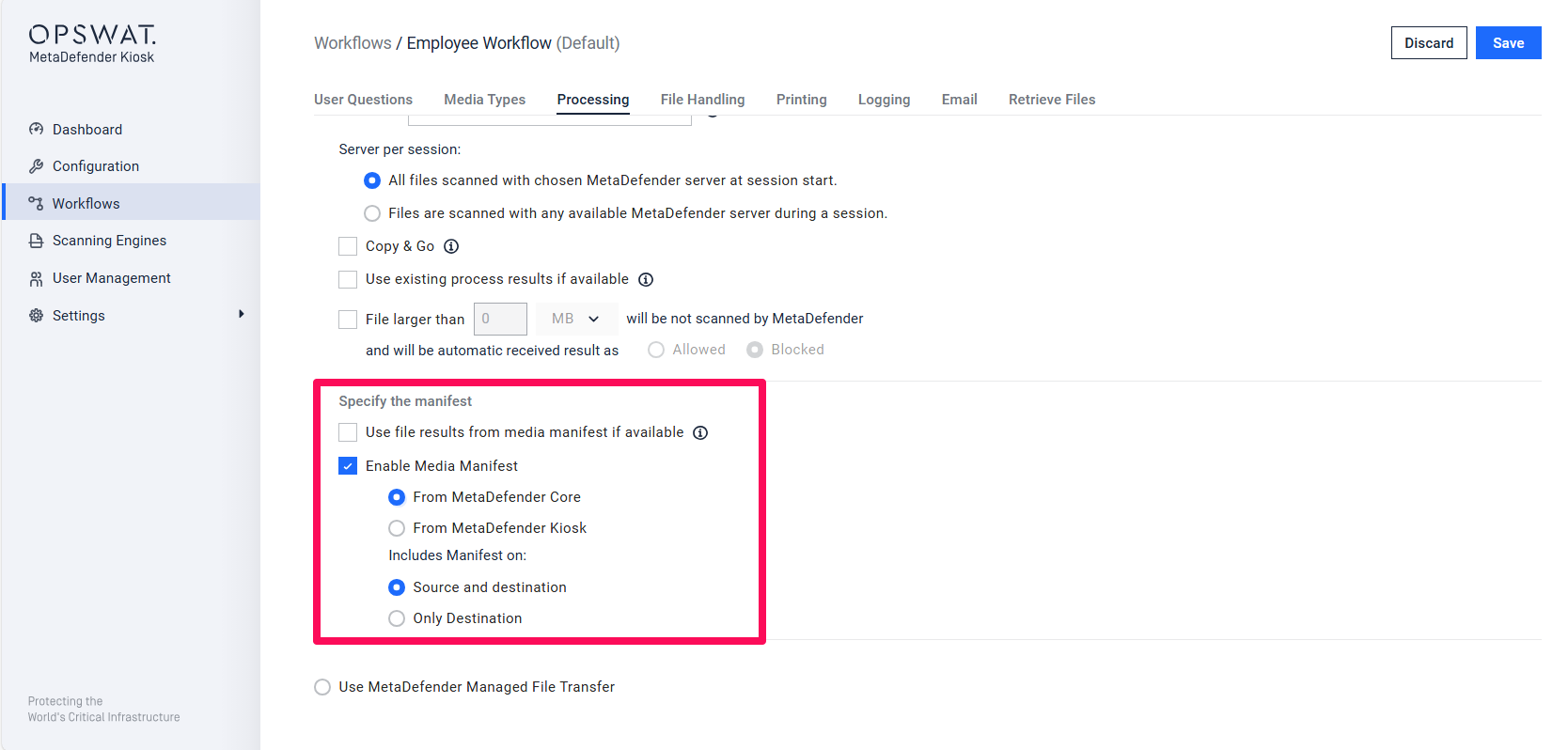
Task: Select 'Use MetaDefender Managed File Transfer'
Action: [x=322, y=687]
